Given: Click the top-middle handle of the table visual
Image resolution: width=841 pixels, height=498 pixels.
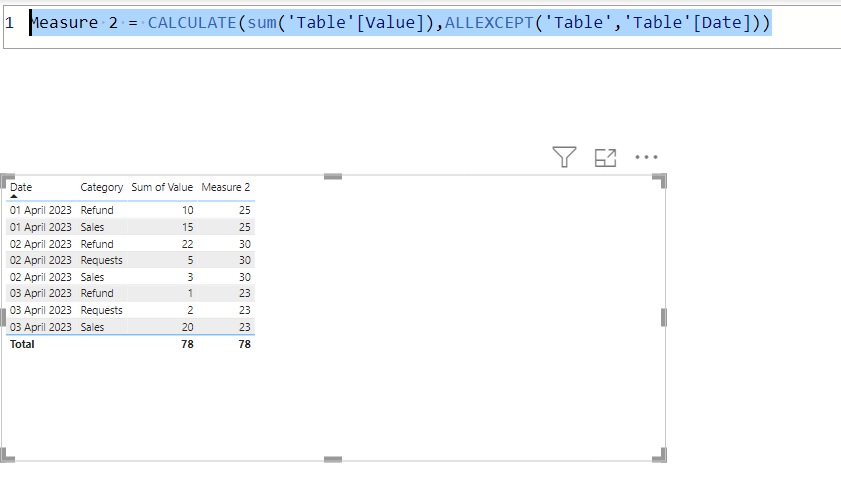Looking at the screenshot, I should click(333, 177).
